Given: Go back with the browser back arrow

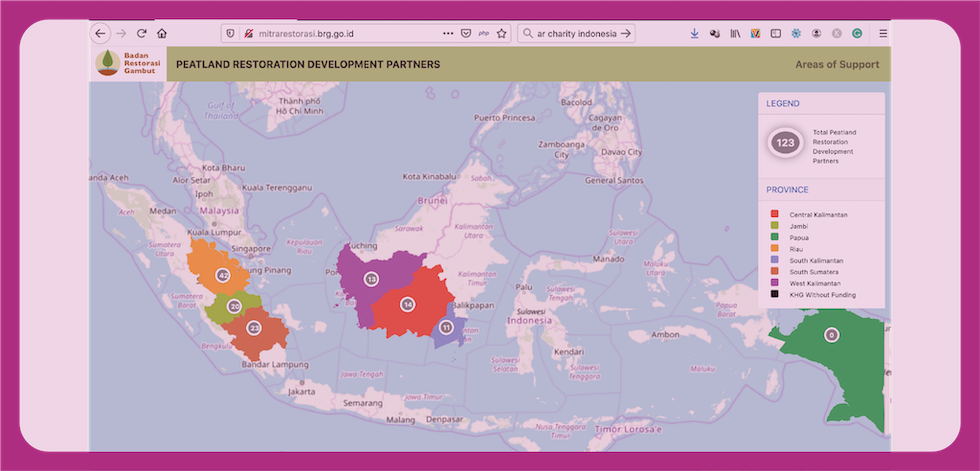Looking at the screenshot, I should [x=101, y=34].
